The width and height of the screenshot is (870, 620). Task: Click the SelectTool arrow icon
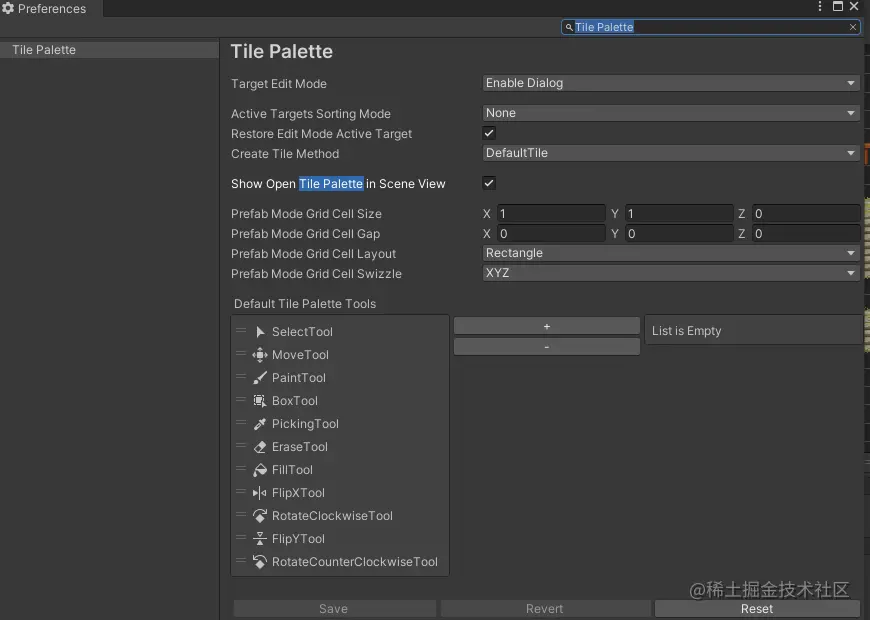point(260,332)
